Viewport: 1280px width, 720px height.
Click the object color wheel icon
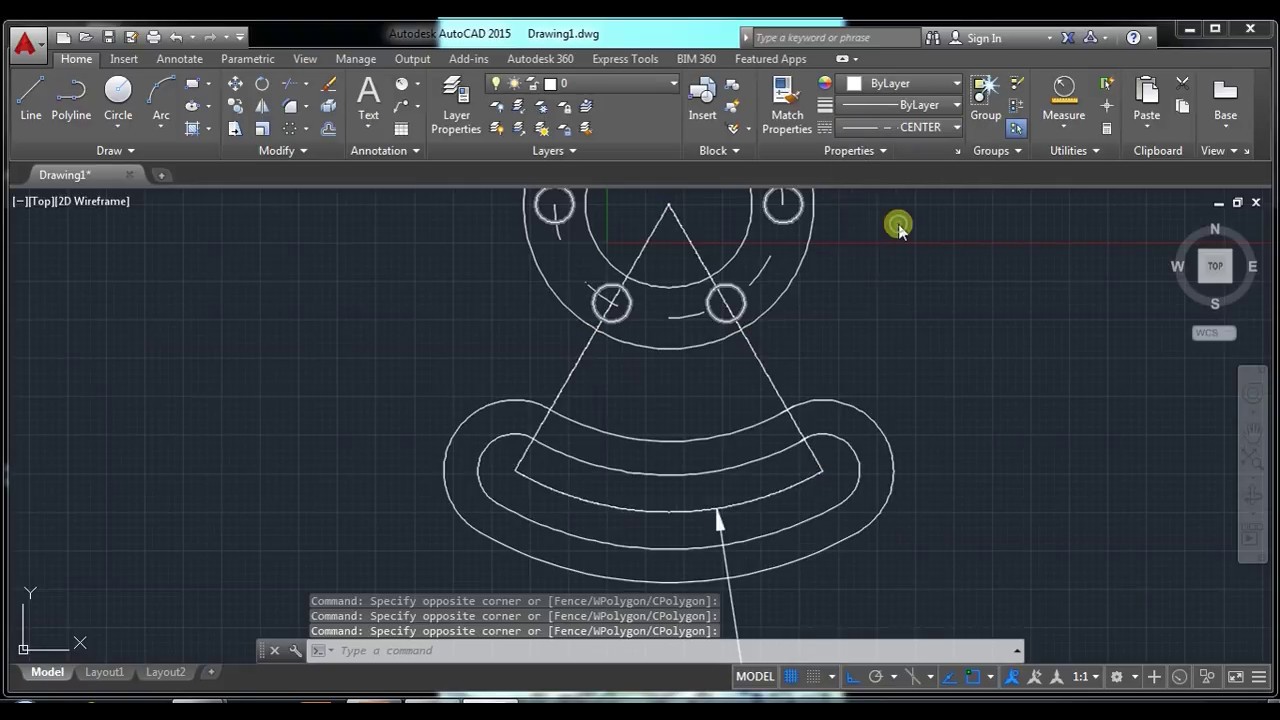(825, 84)
